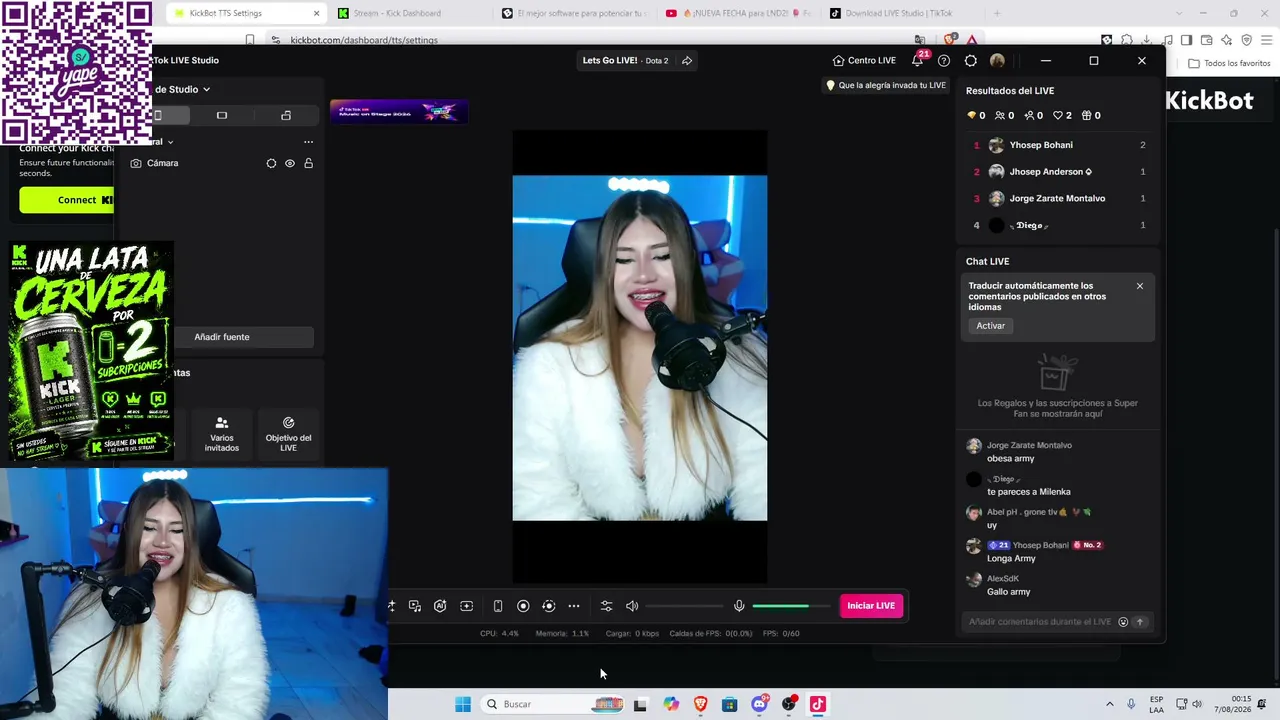Adjust the microphone level slider
This screenshot has height=720, width=1280.
(x=791, y=606)
